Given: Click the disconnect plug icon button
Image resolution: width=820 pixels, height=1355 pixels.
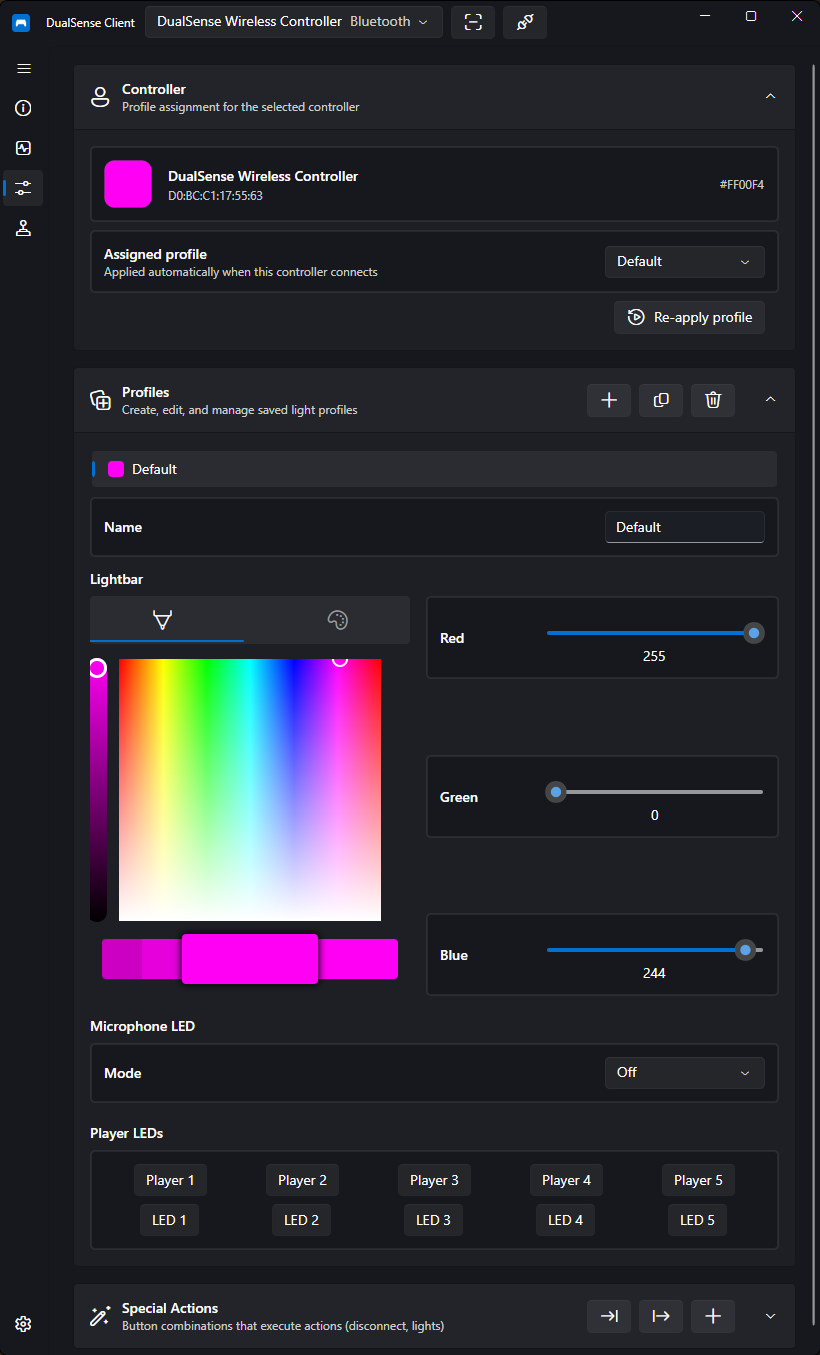Looking at the screenshot, I should [x=525, y=22].
